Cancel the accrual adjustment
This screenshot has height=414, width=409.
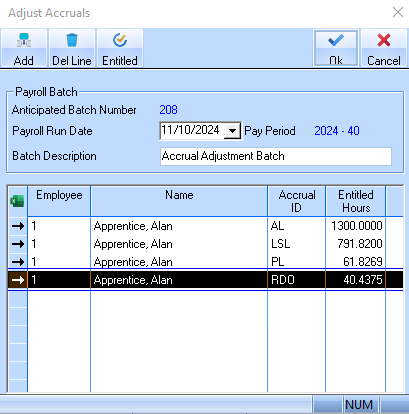pyautogui.click(x=384, y=49)
